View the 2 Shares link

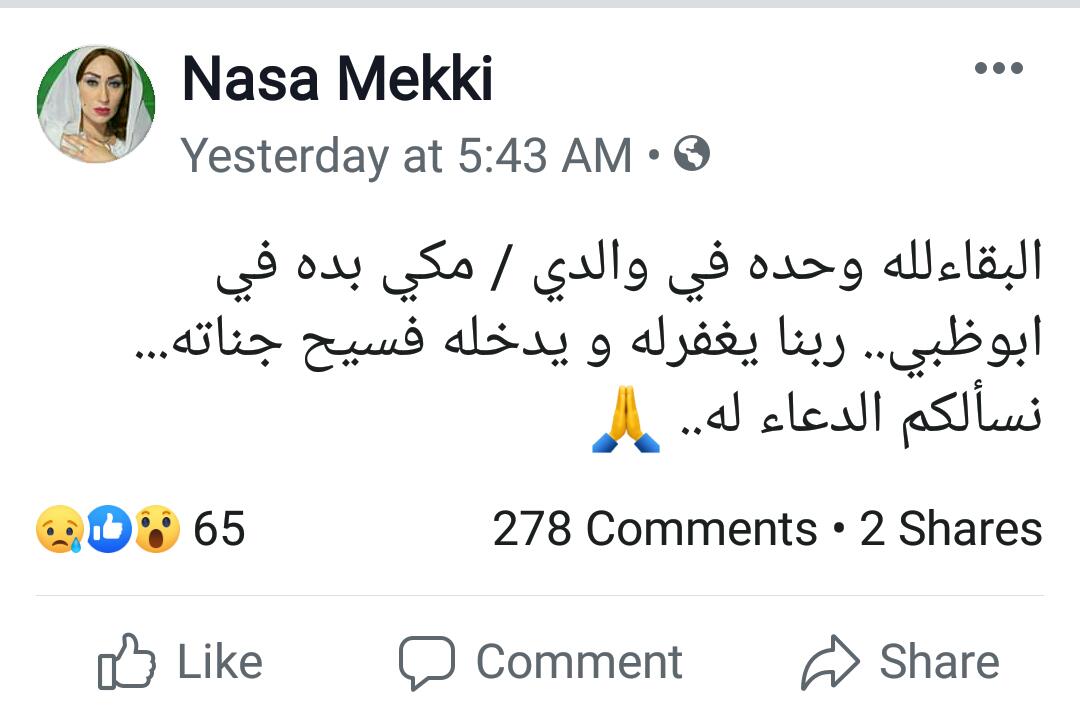[950, 529]
